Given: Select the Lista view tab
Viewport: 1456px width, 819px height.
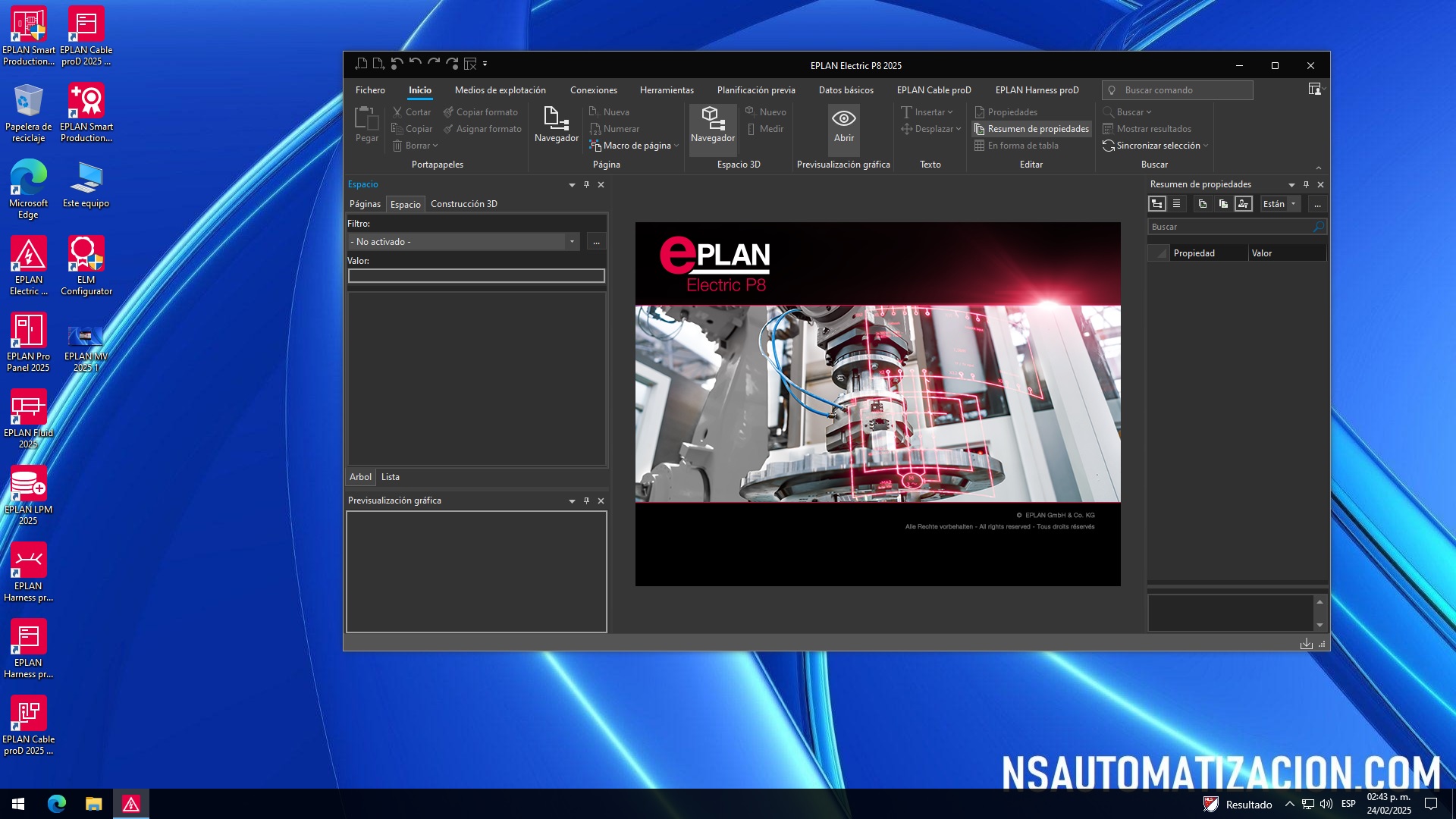Looking at the screenshot, I should (x=390, y=476).
